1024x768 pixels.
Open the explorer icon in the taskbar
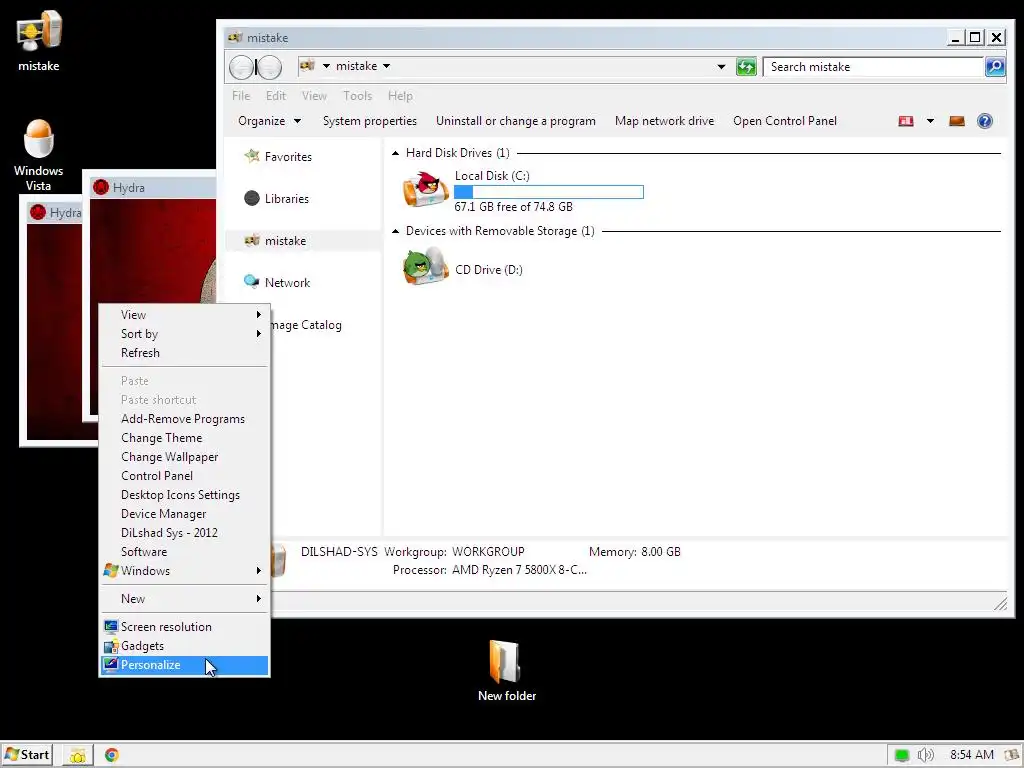[x=78, y=755]
